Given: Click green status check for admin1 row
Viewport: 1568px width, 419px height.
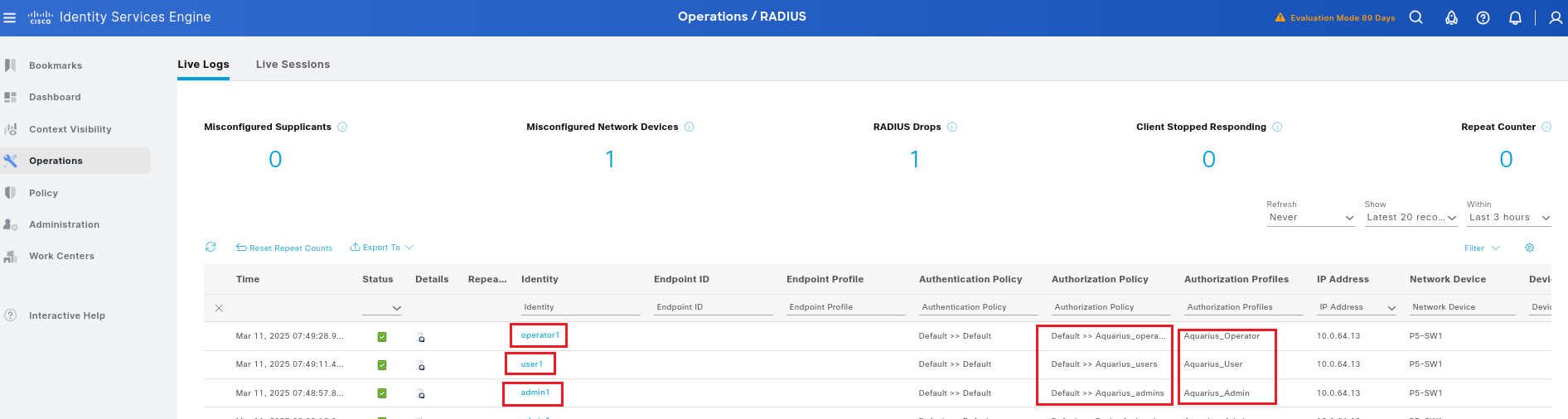Looking at the screenshot, I should coord(382,393).
